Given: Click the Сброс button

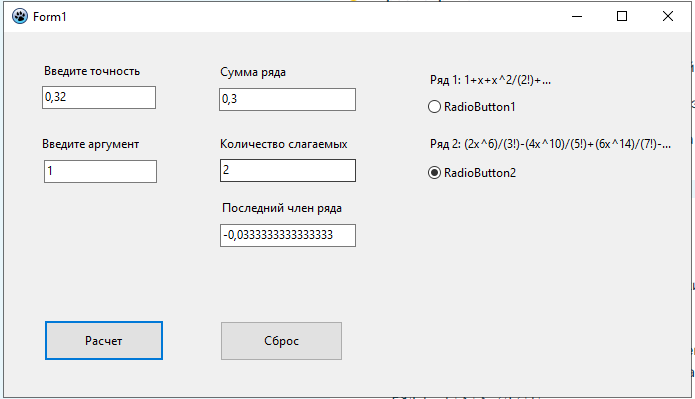Looking at the screenshot, I should [x=281, y=340].
